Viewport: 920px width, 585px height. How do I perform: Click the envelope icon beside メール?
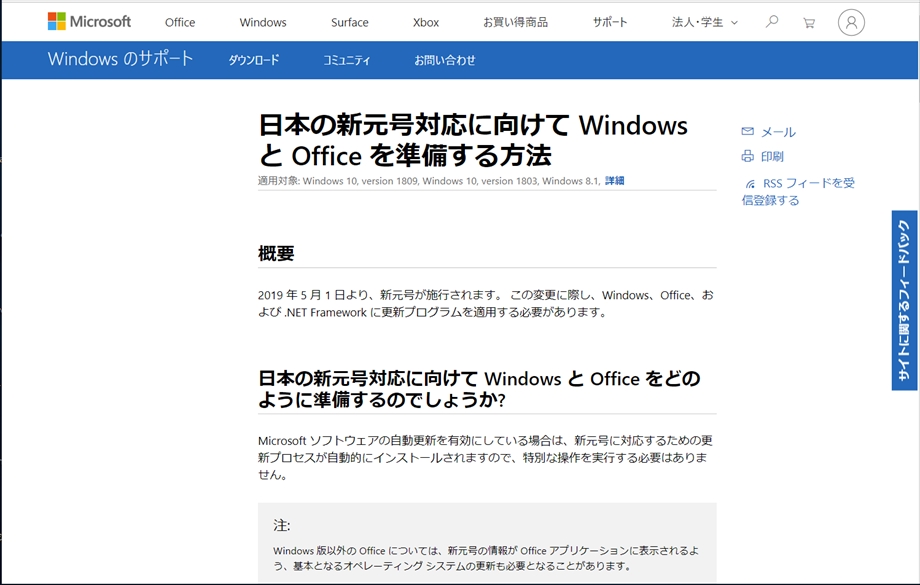coord(748,131)
